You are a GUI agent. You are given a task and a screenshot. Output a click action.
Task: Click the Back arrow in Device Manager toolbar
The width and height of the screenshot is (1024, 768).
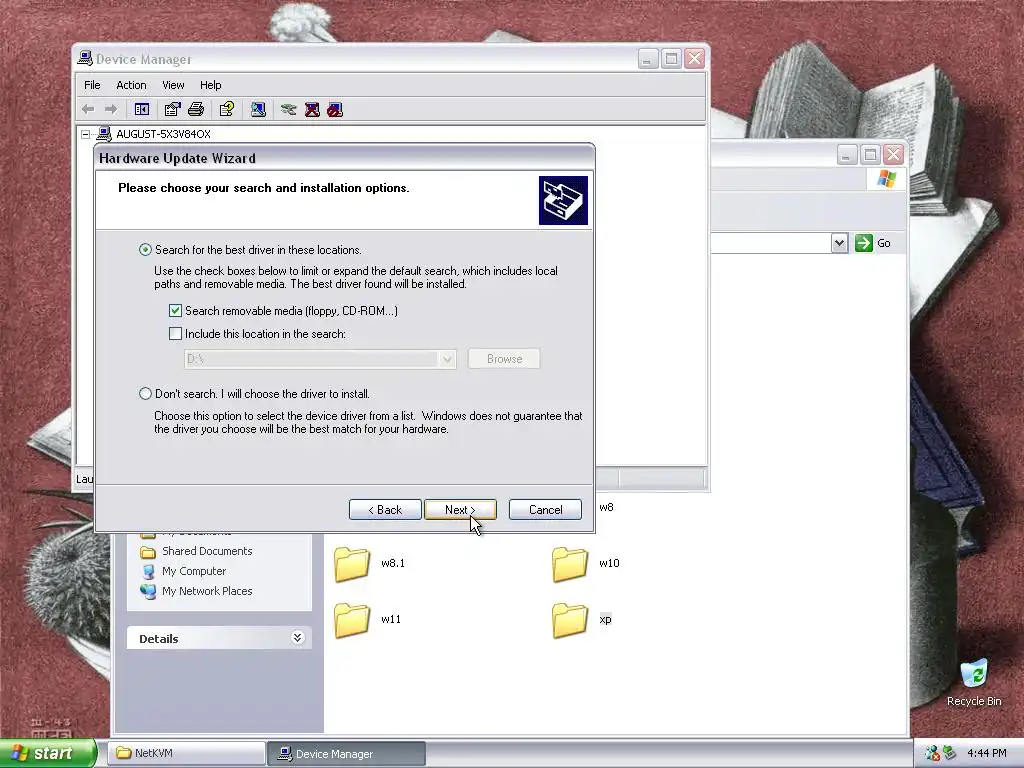coord(88,109)
